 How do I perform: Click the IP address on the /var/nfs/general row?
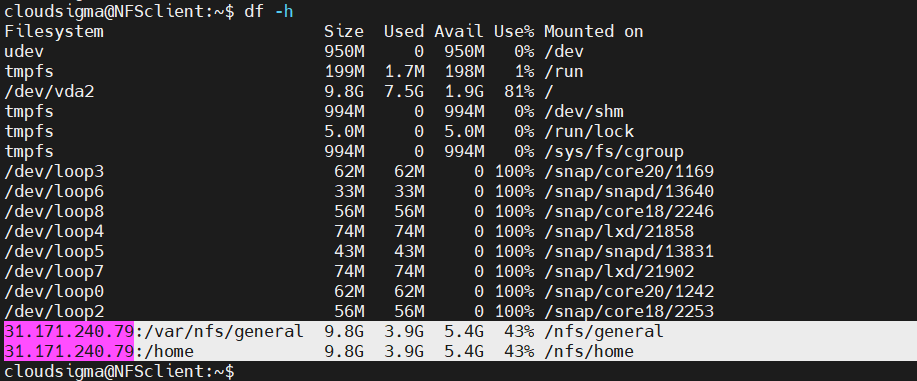pyautogui.click(x=69, y=331)
